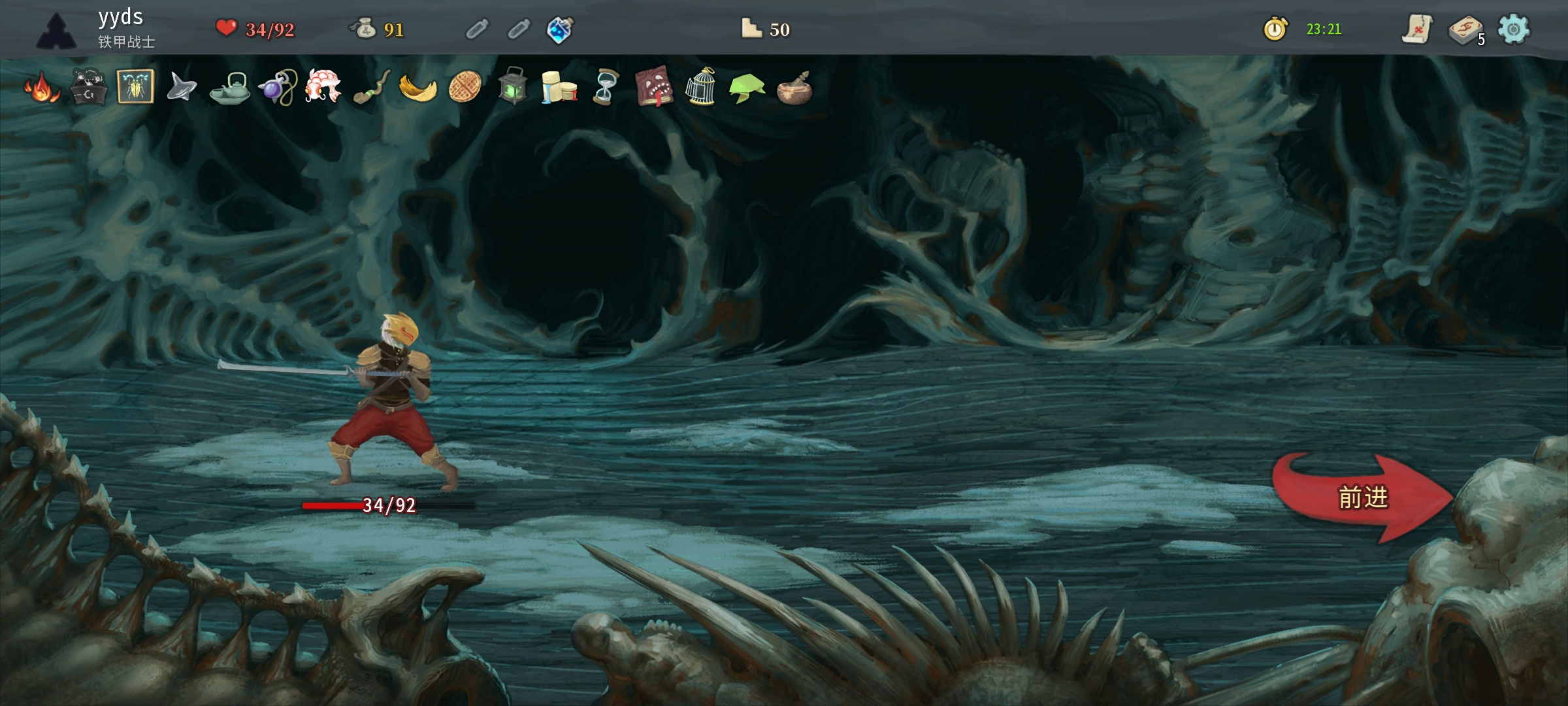1568x706 pixels.
Task: Inspect the red Necronomicon book relic
Action: (x=653, y=86)
